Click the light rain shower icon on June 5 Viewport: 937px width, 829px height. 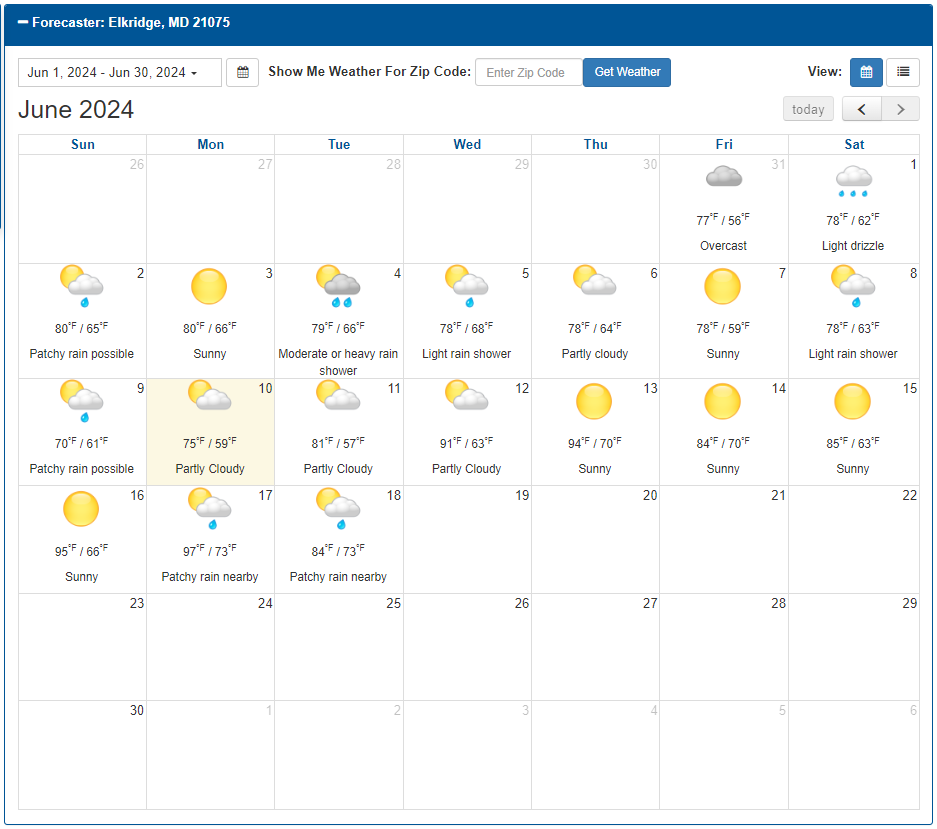tap(467, 286)
